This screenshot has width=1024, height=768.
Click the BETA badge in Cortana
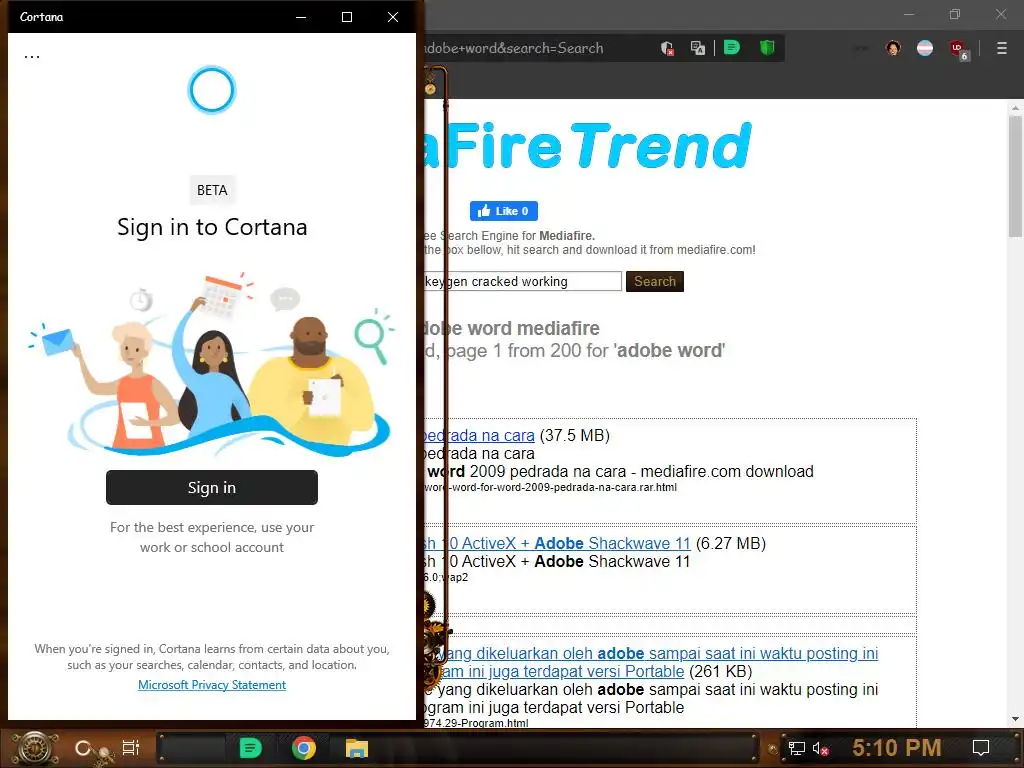tap(212, 190)
